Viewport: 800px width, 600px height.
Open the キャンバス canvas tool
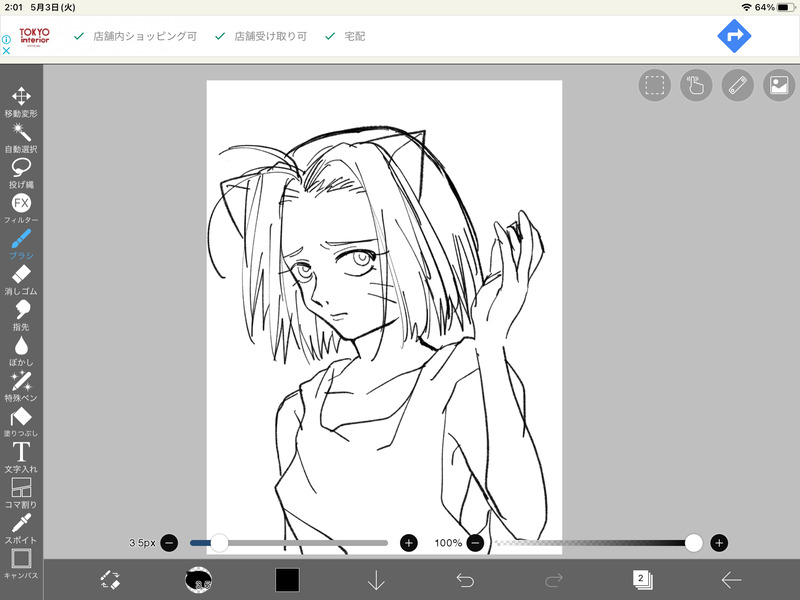(21, 564)
